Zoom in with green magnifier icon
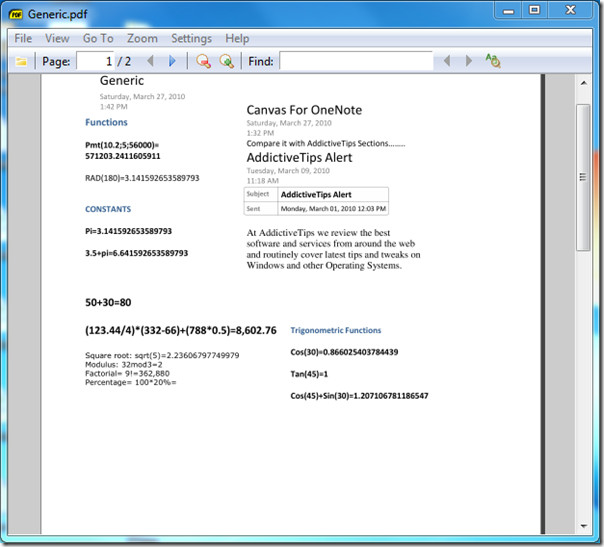The image size is (604, 547). tap(226, 61)
